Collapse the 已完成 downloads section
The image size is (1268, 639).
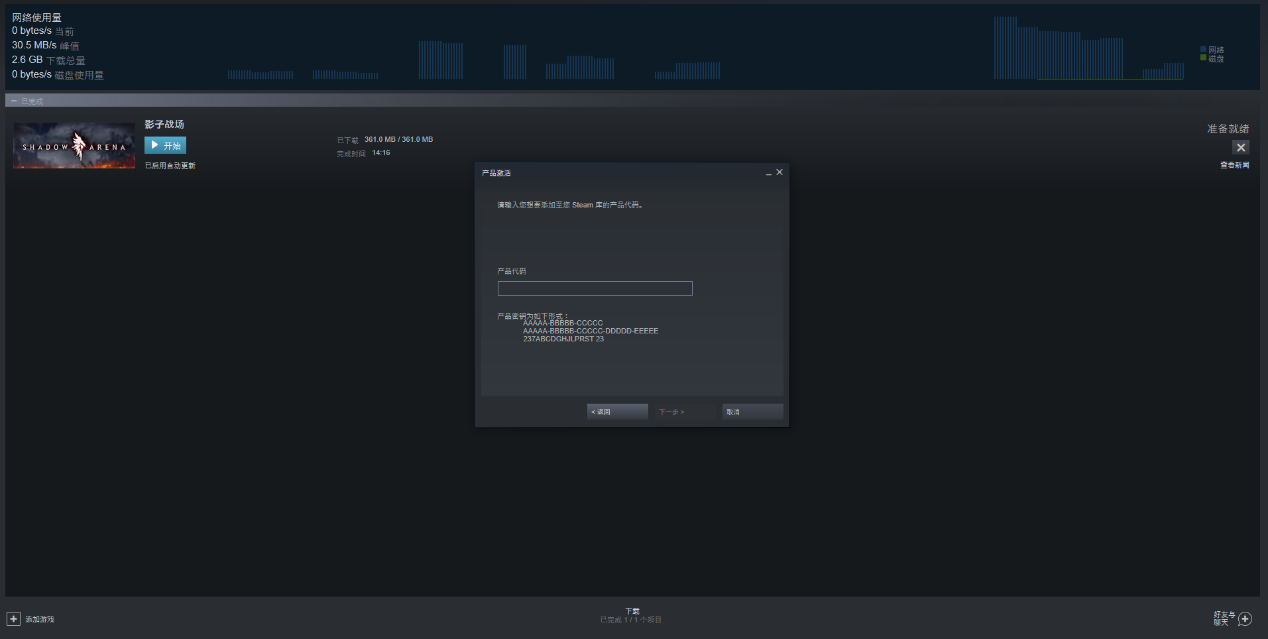(x=13, y=101)
